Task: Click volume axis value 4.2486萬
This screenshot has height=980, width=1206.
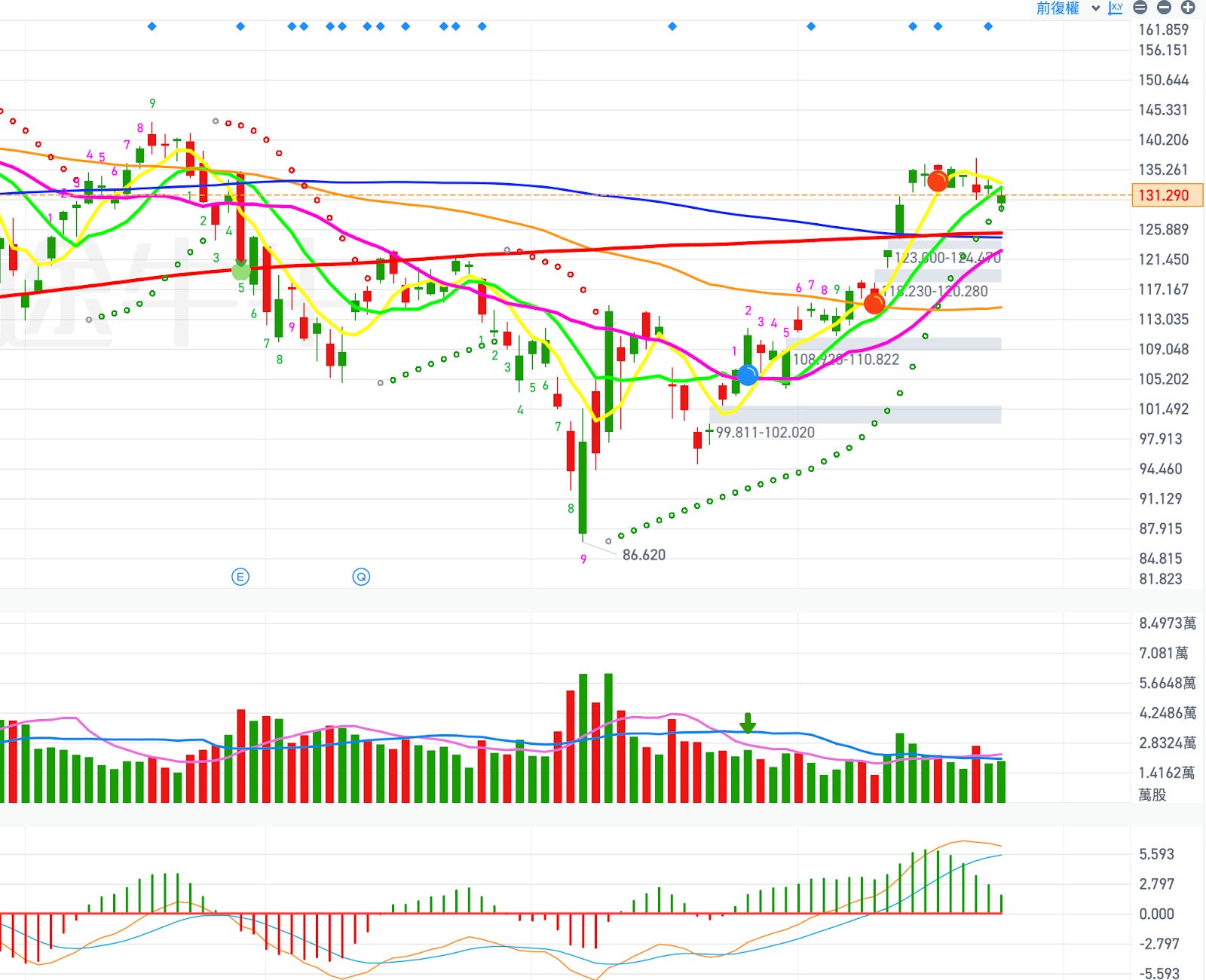Action: click(x=1168, y=713)
